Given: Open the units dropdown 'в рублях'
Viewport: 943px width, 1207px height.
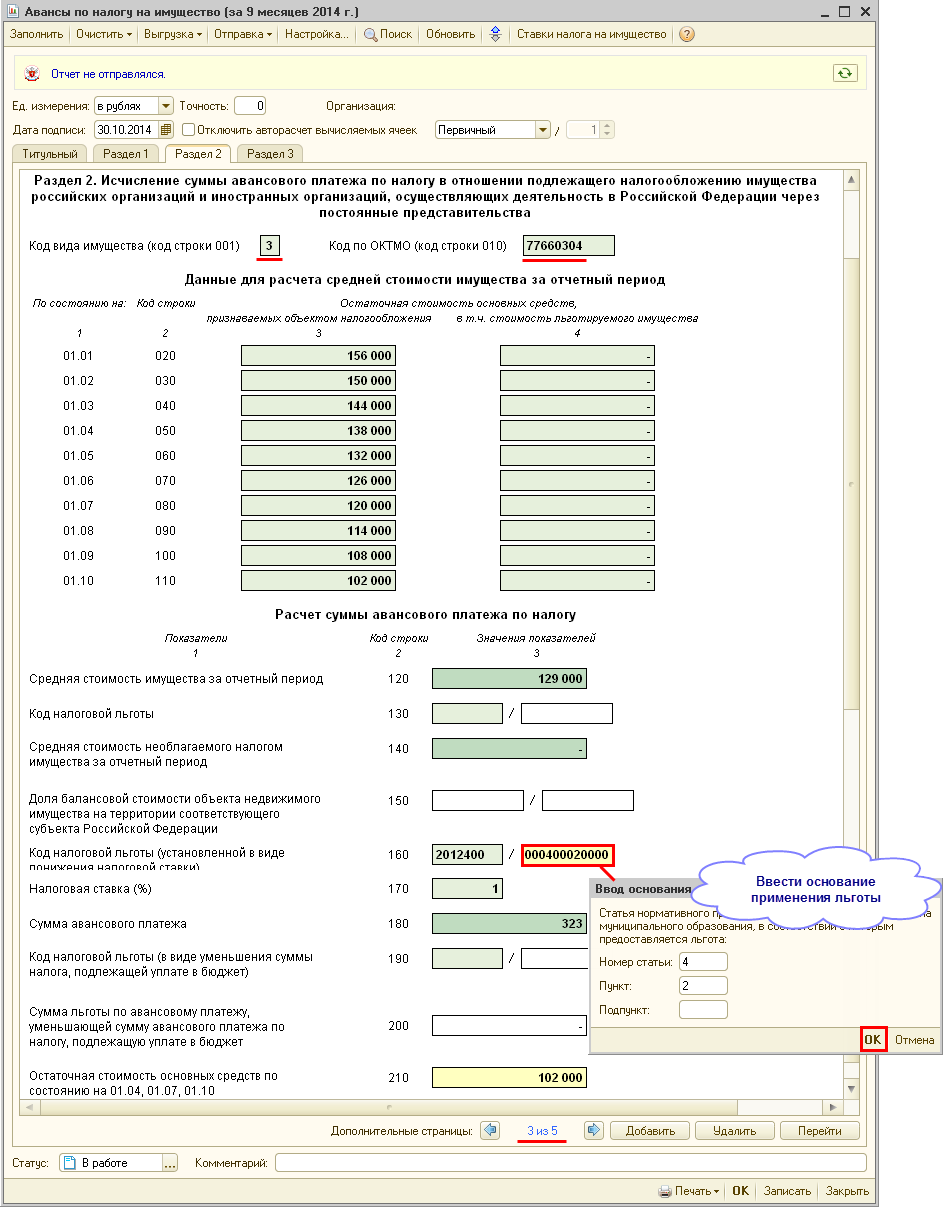Looking at the screenshot, I should [x=166, y=105].
